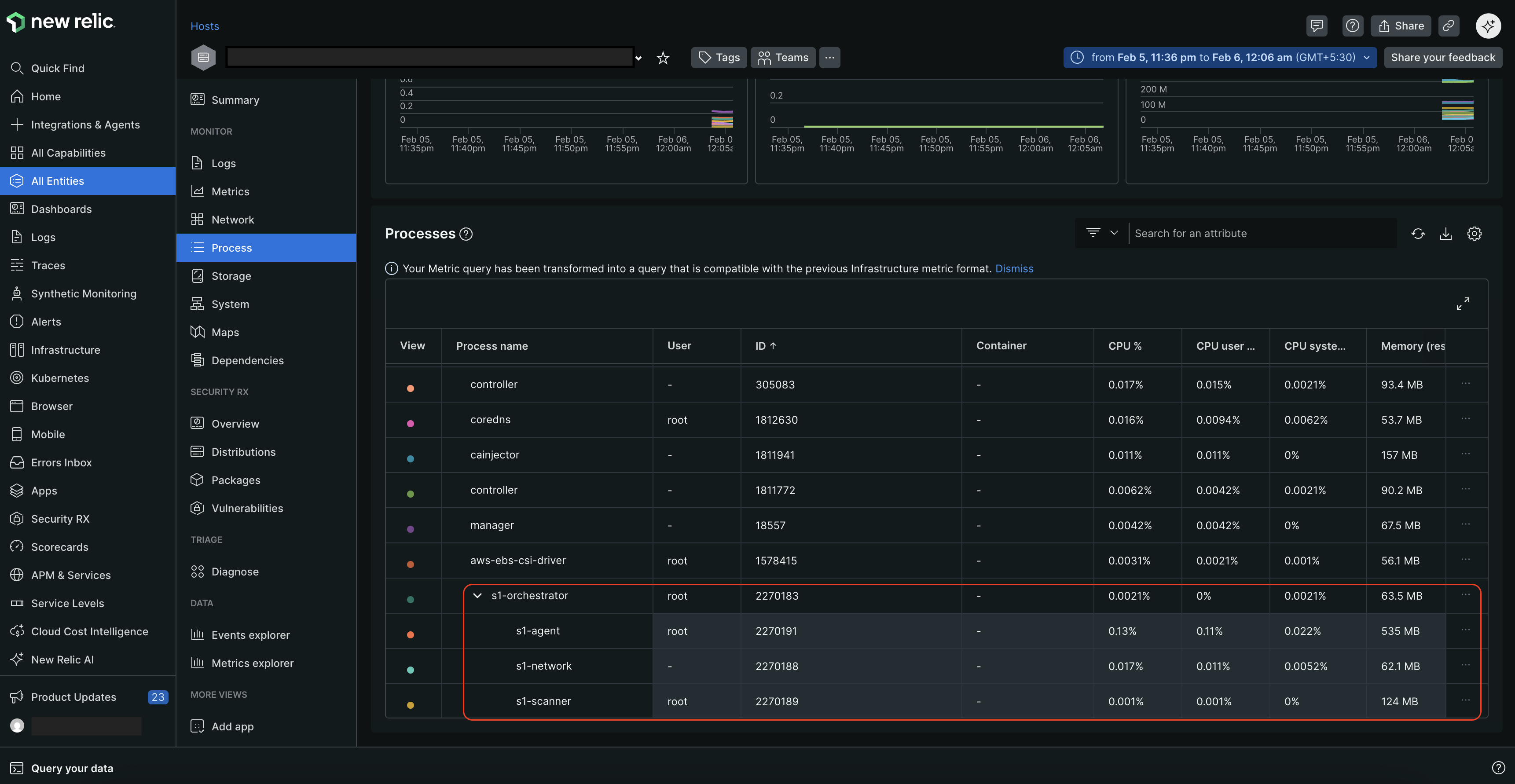Launch the New Relic AI assistant
The height and width of the screenshot is (784, 1515).
1488,26
